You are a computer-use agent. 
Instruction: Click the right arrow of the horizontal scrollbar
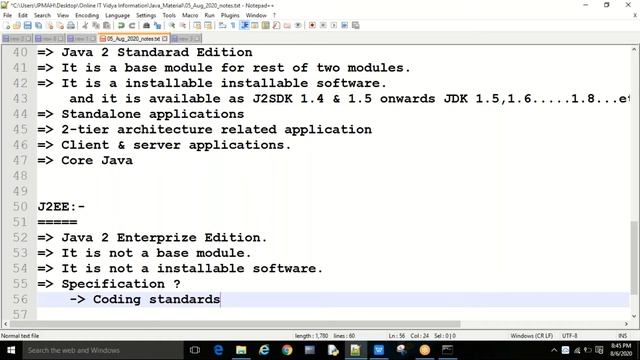pos(626,324)
